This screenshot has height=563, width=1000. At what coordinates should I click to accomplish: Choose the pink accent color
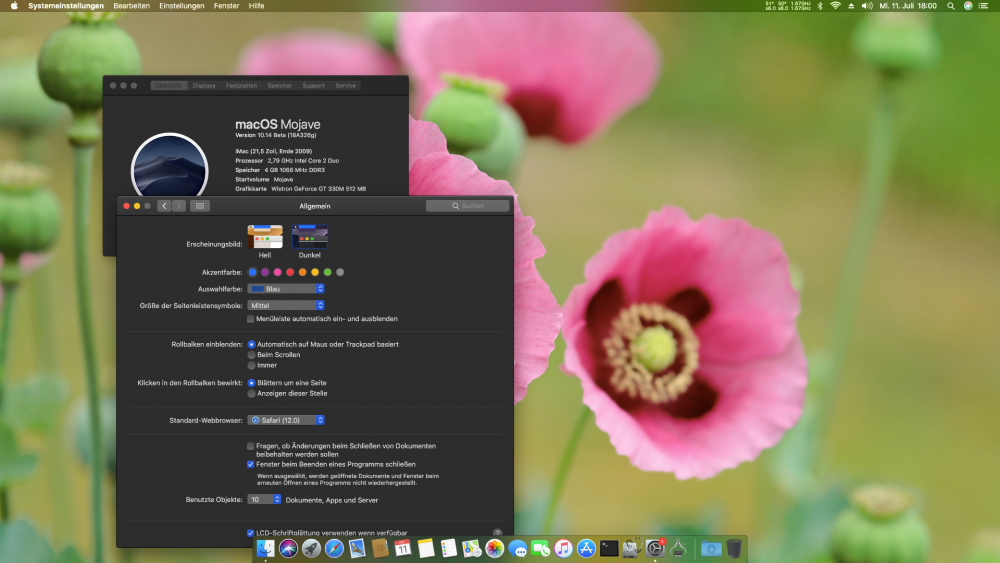(x=277, y=272)
